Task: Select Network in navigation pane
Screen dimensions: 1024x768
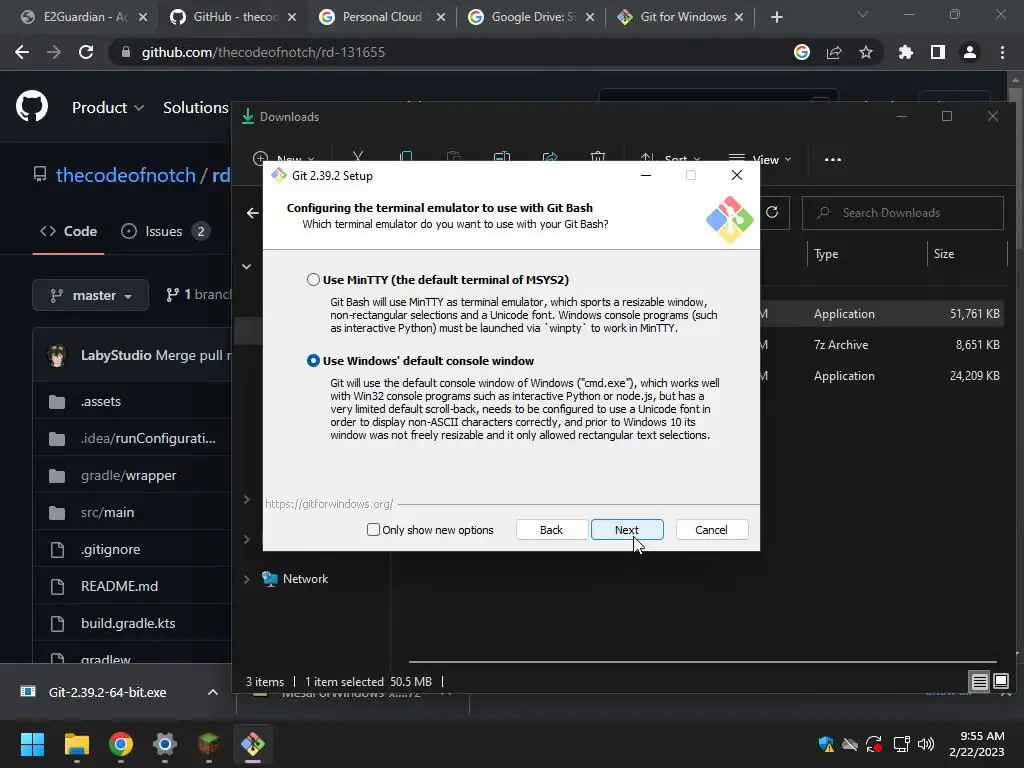Action: coord(305,579)
